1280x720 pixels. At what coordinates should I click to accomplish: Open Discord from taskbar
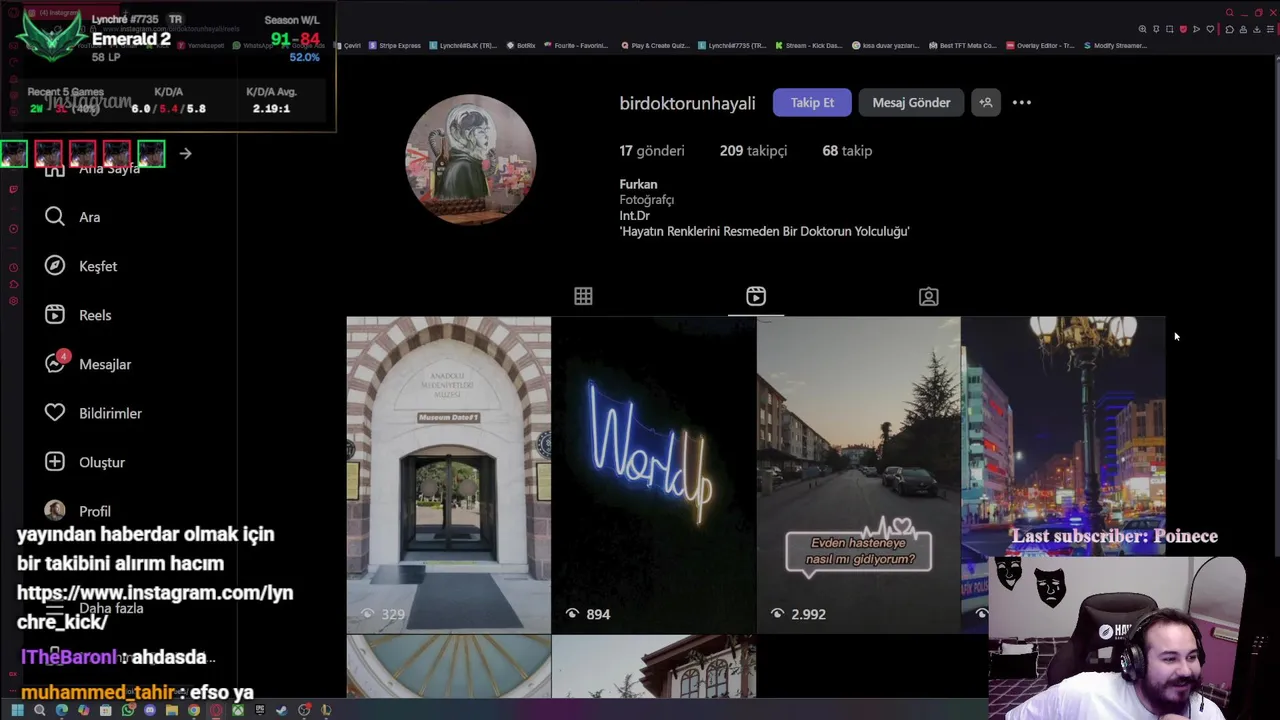150,710
